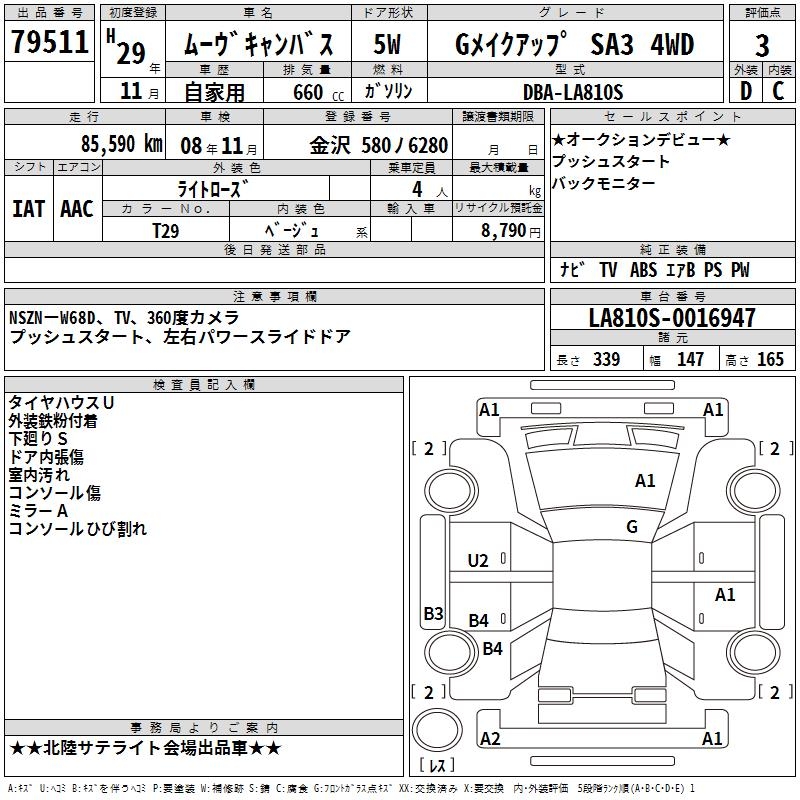
Task: Select the door type value 5W
Action: [x=387, y=44]
